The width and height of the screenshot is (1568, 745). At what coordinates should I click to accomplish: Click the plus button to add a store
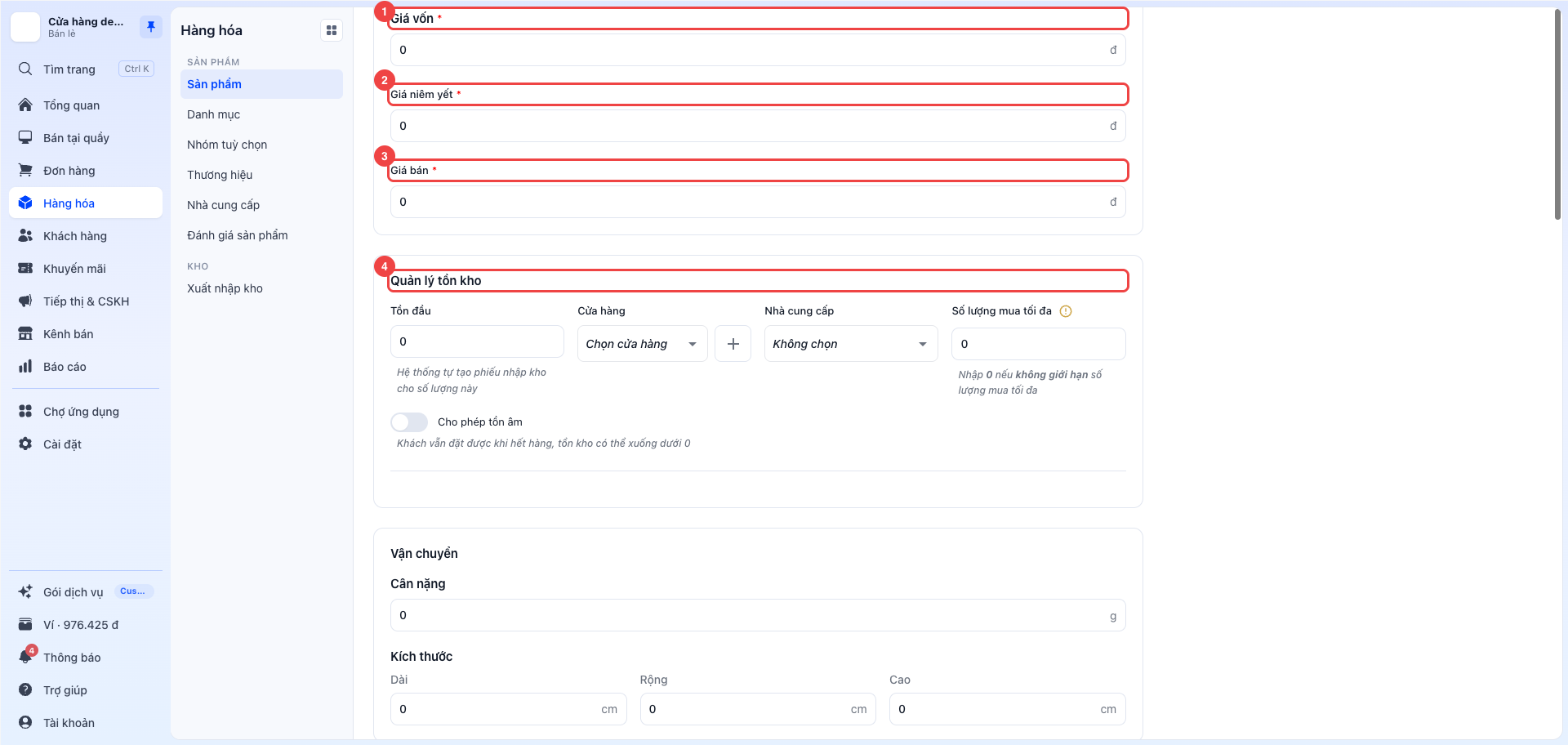pos(733,344)
